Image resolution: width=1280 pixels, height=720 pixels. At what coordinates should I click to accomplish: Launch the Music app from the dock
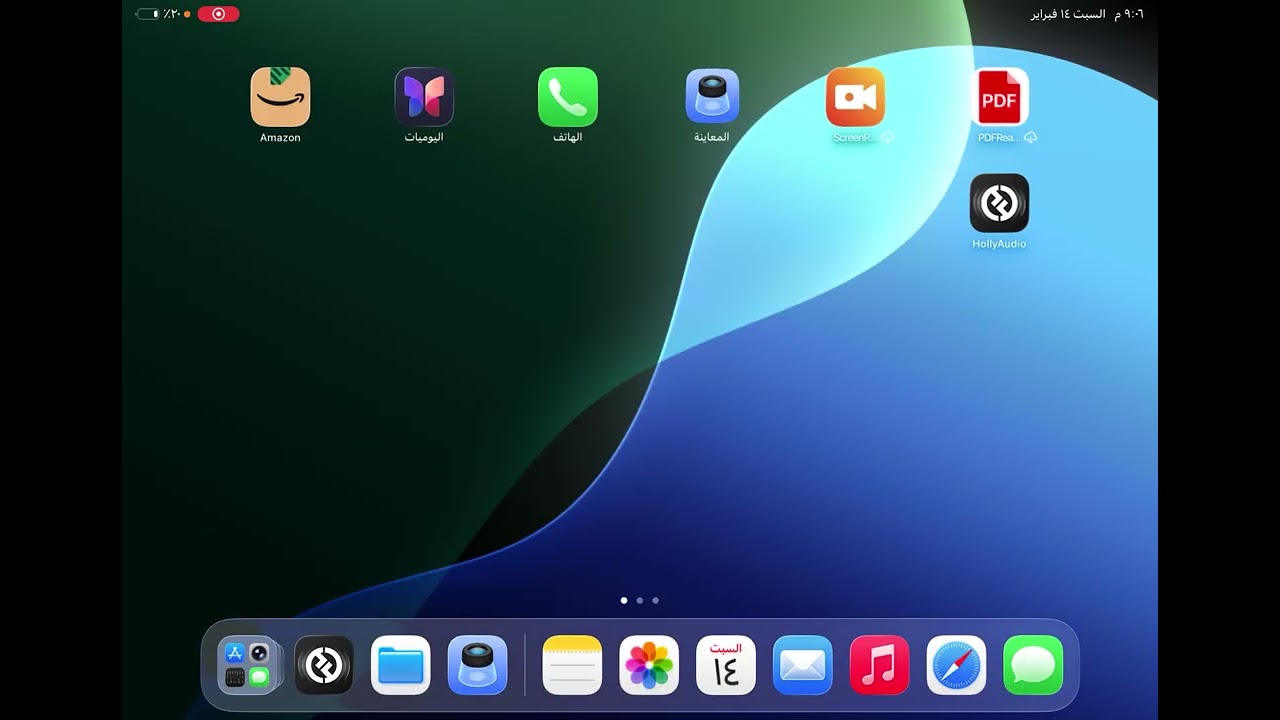coord(880,665)
